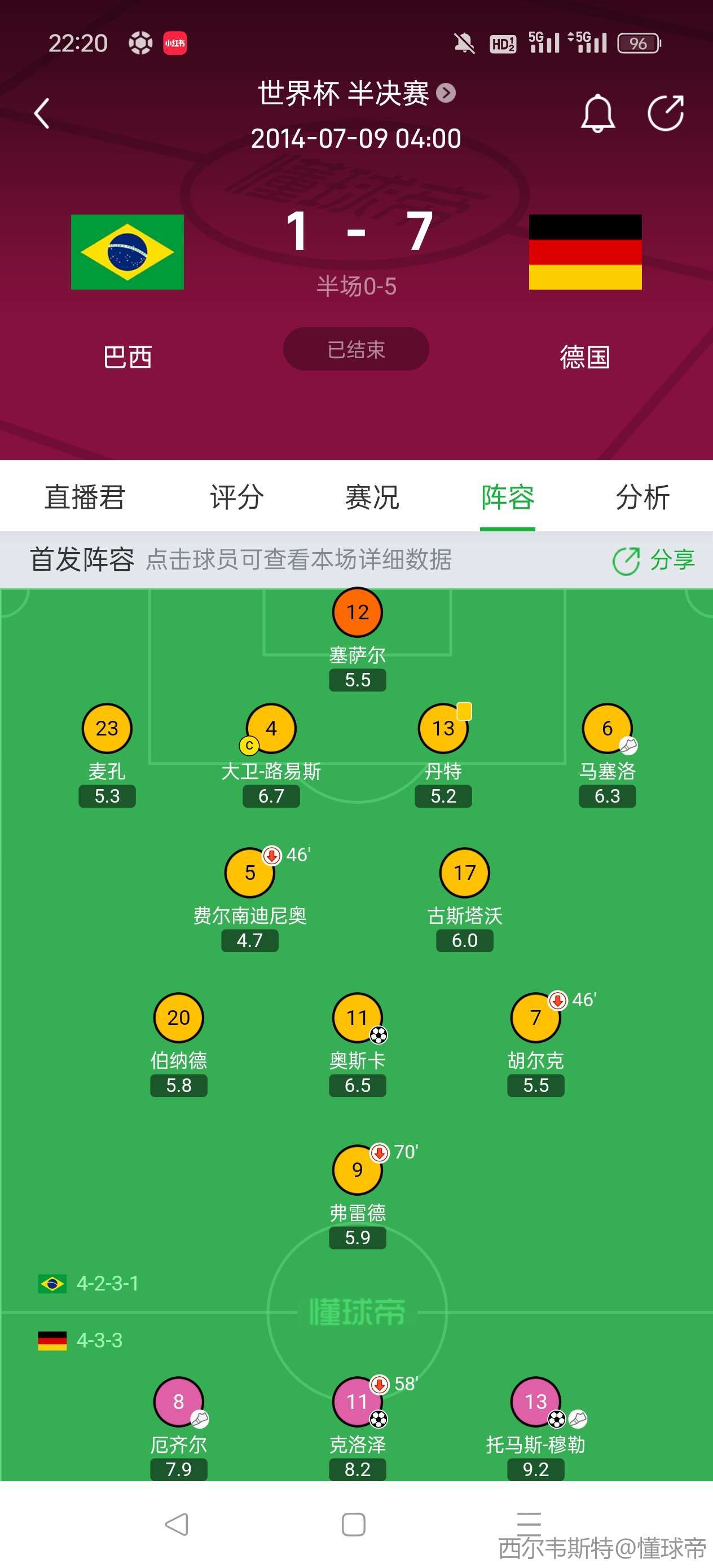Screen dimensions: 713x1568
Task: Tap 已结束 match status button
Action: 356,349
